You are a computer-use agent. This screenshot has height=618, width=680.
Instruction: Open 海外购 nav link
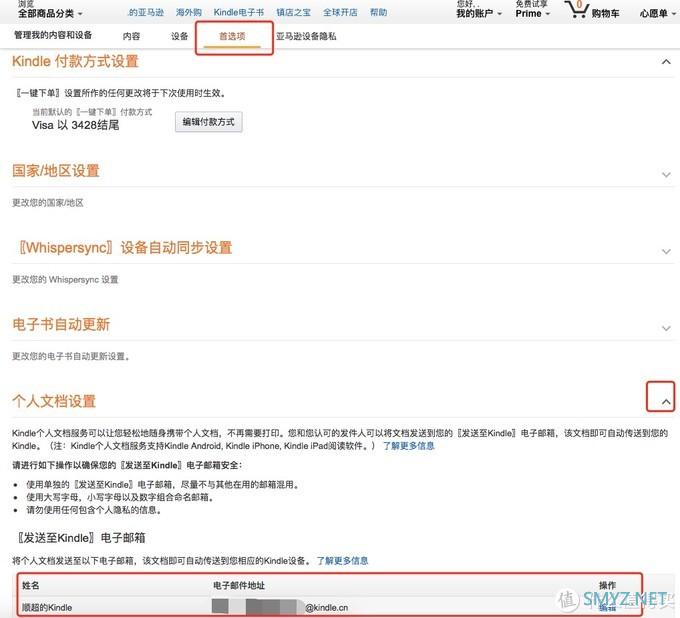[189, 13]
